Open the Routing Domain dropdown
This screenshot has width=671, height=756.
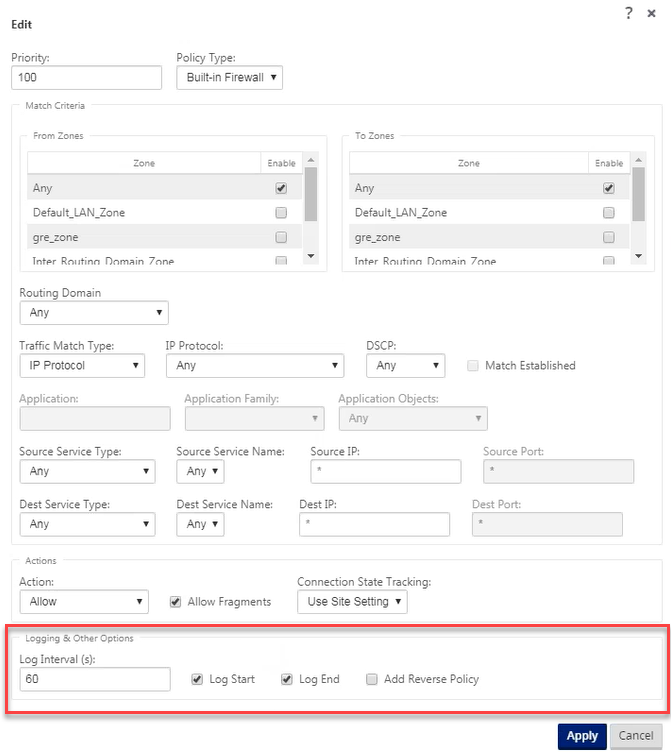click(x=94, y=313)
